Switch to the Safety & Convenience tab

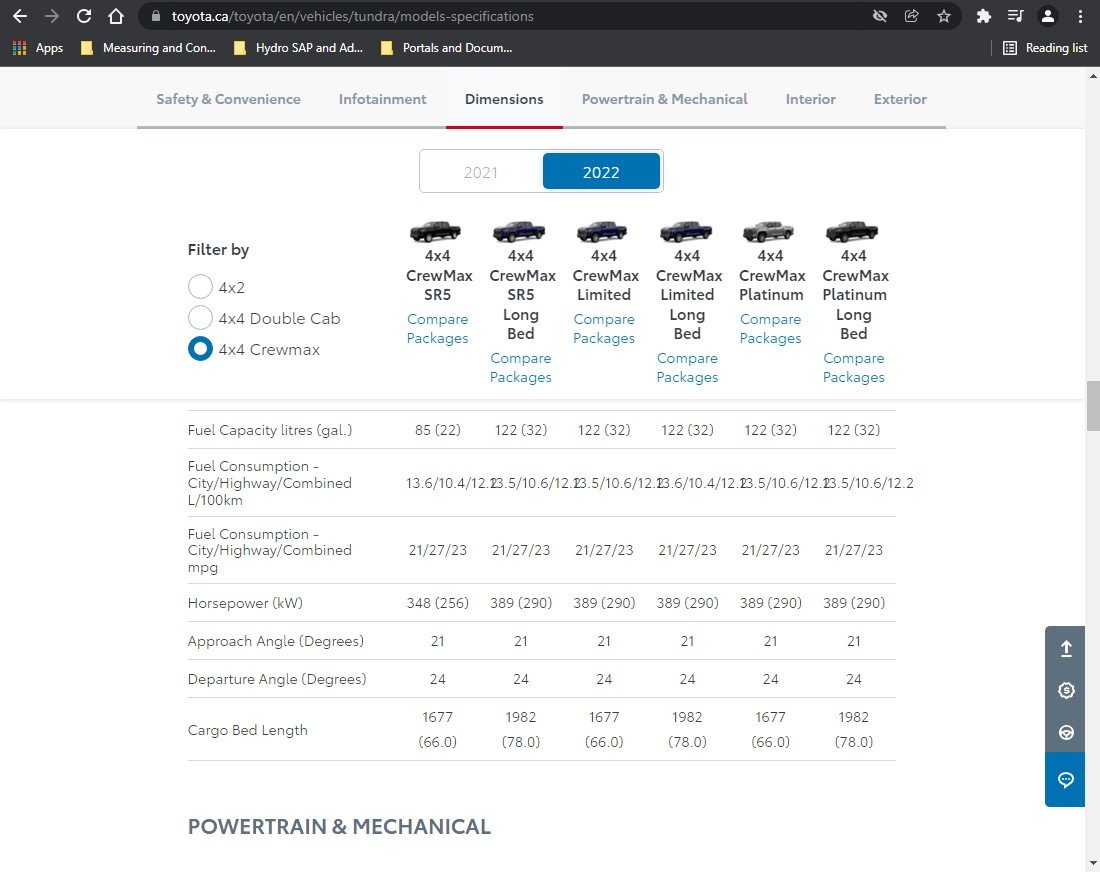[x=228, y=99]
